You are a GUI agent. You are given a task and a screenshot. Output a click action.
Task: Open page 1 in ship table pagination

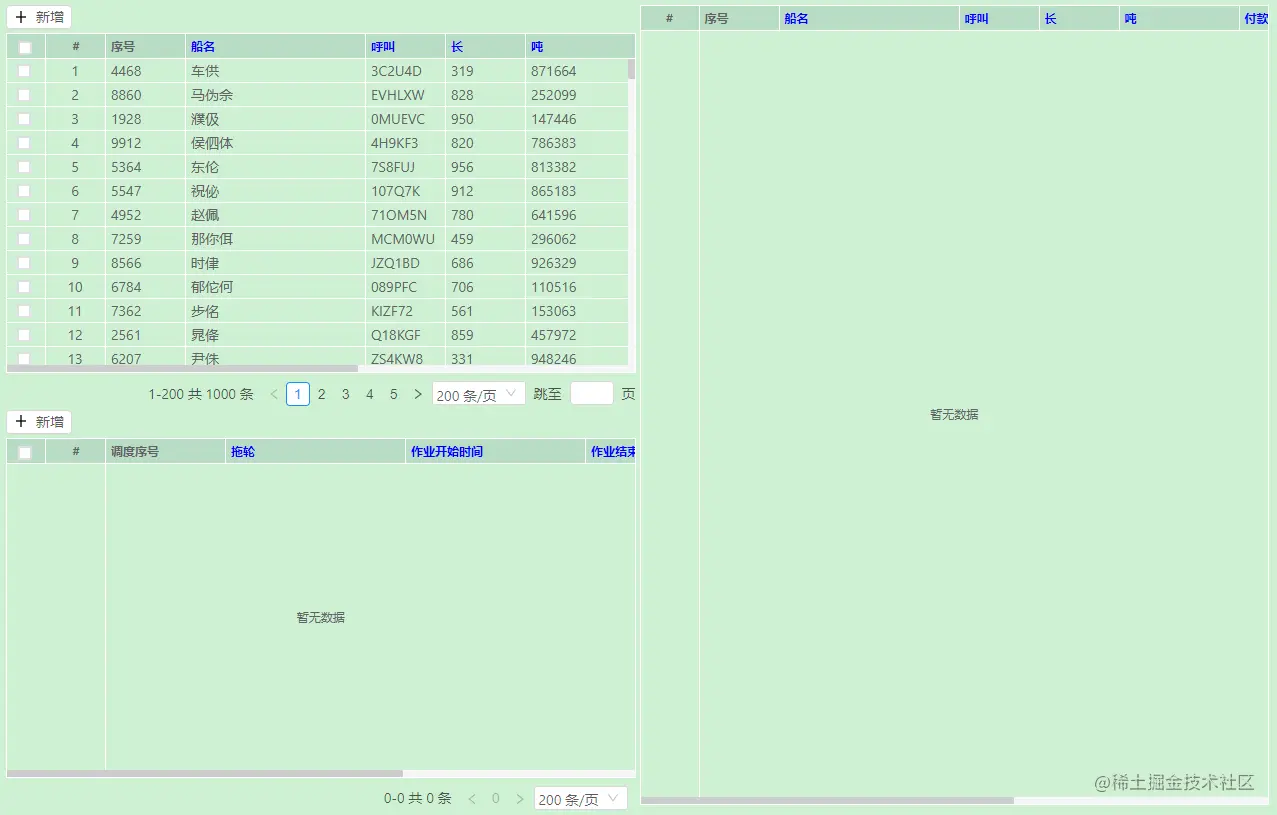point(298,394)
